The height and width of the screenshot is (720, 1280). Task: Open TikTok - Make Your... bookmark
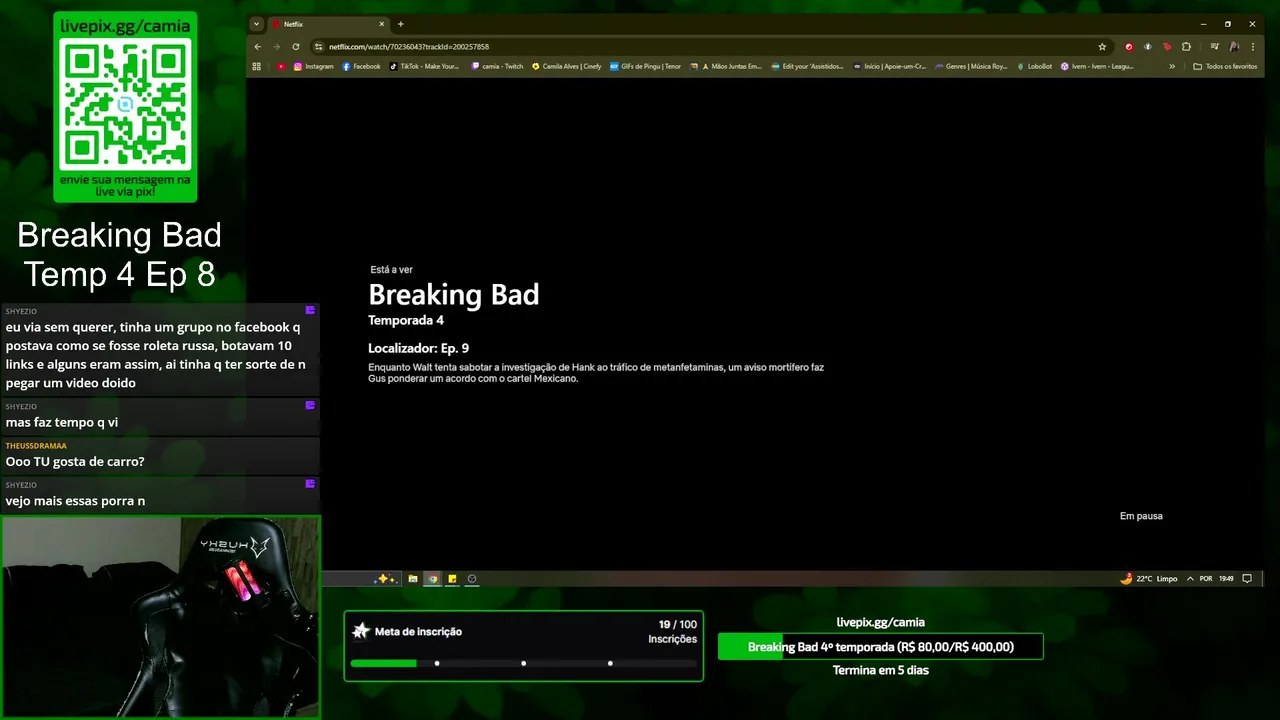pos(424,66)
